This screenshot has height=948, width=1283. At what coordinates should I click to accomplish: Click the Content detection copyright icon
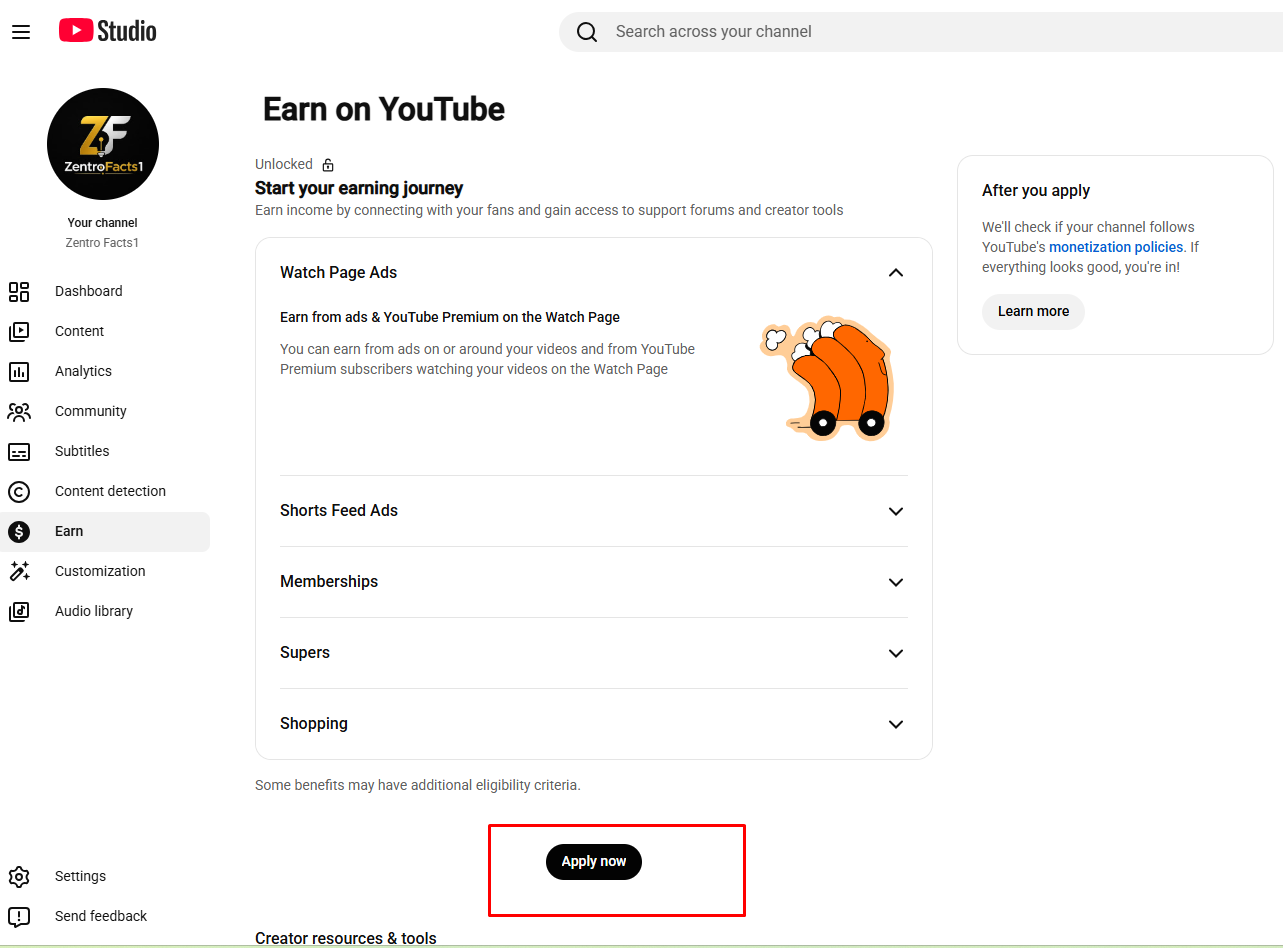pyautogui.click(x=19, y=491)
